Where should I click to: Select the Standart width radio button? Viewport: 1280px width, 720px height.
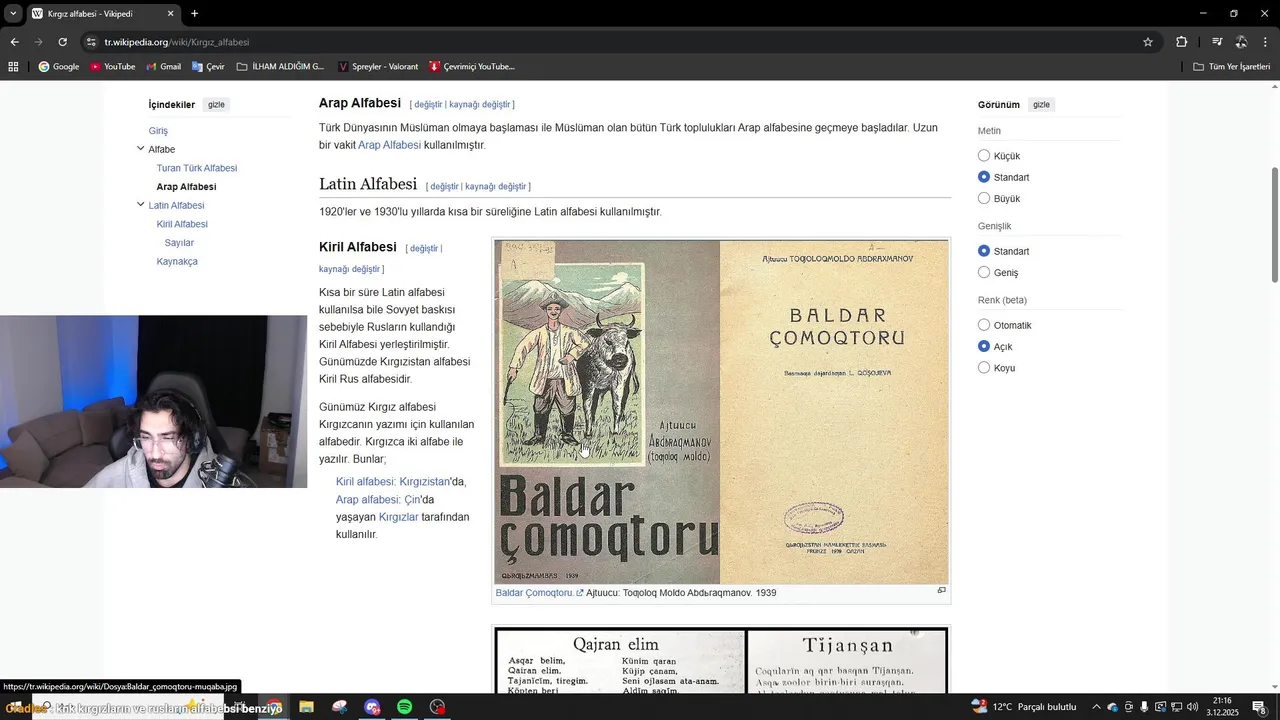pyautogui.click(x=984, y=251)
